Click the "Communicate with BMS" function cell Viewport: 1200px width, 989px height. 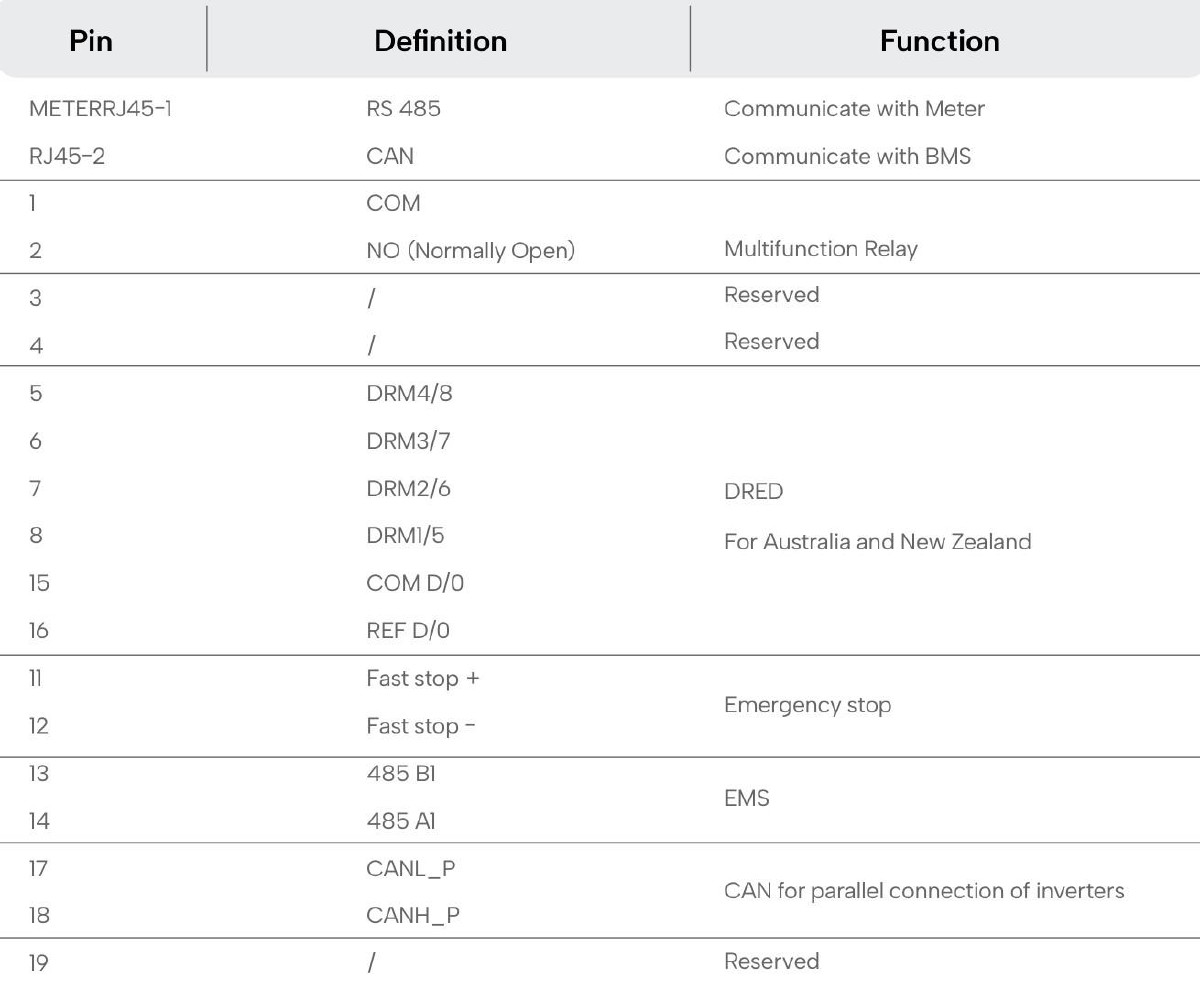(847, 156)
